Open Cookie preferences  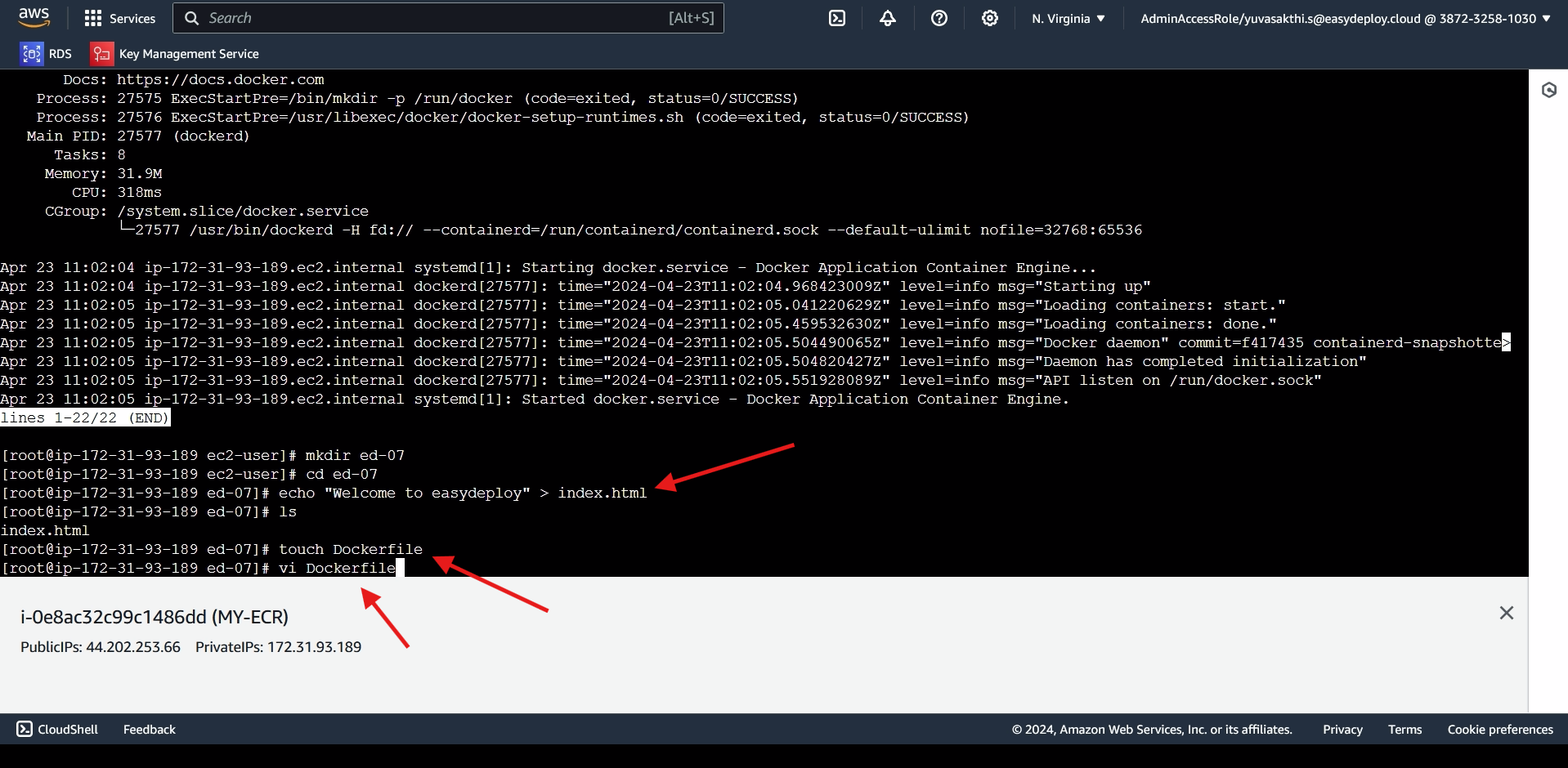[1500, 730]
